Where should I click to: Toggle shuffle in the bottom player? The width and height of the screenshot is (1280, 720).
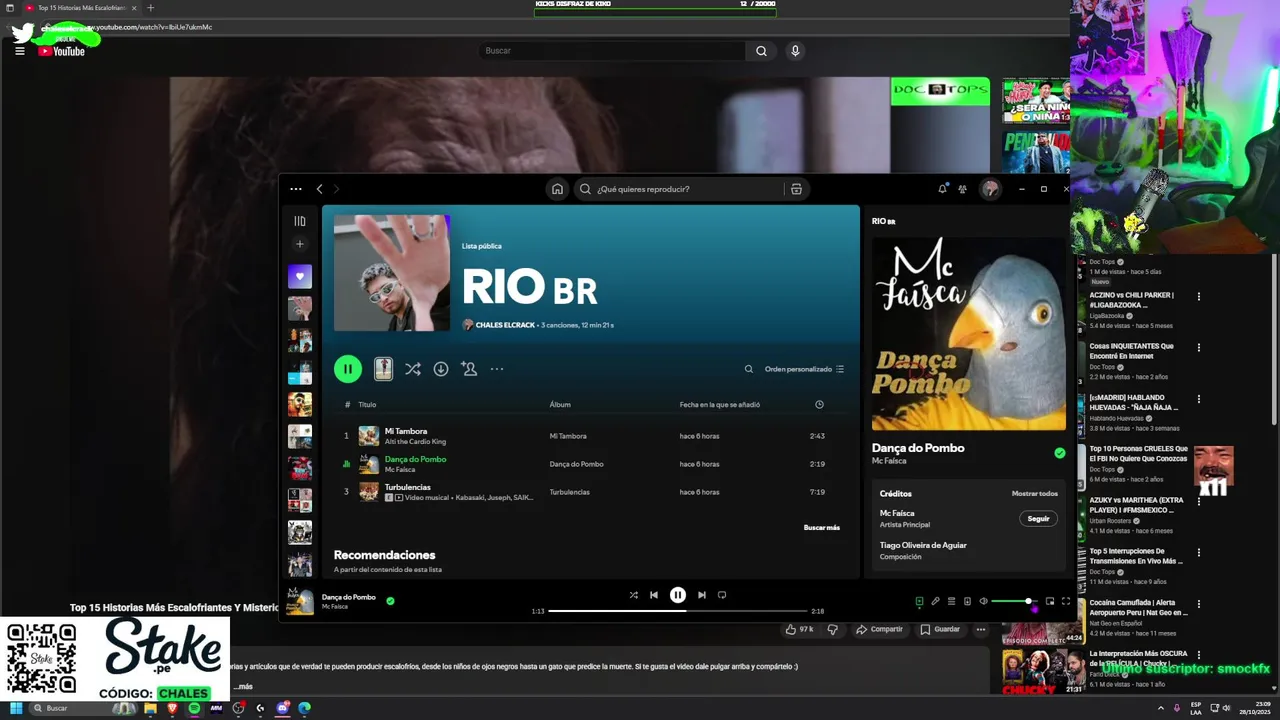point(633,595)
